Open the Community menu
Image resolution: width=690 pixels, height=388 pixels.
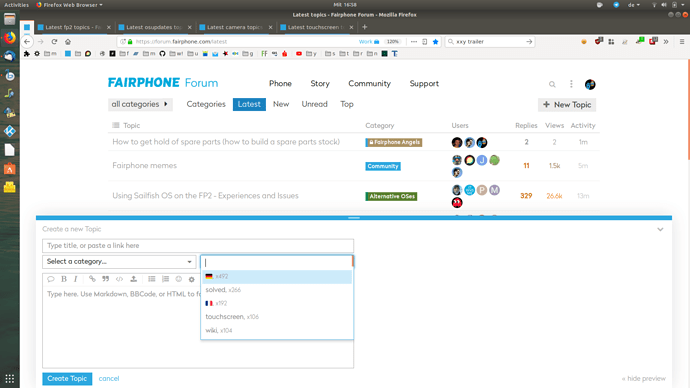coord(370,84)
